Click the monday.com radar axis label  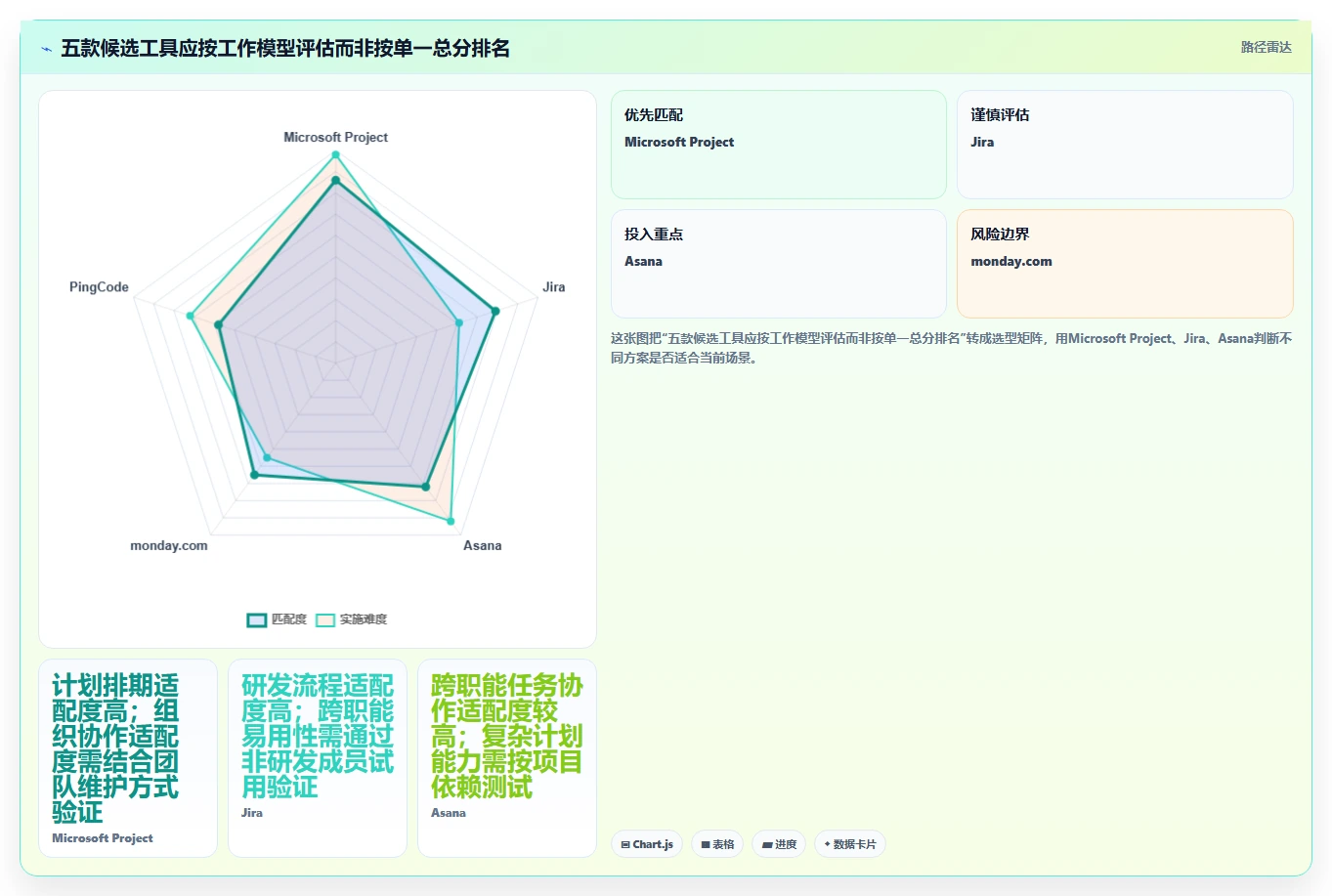point(169,545)
